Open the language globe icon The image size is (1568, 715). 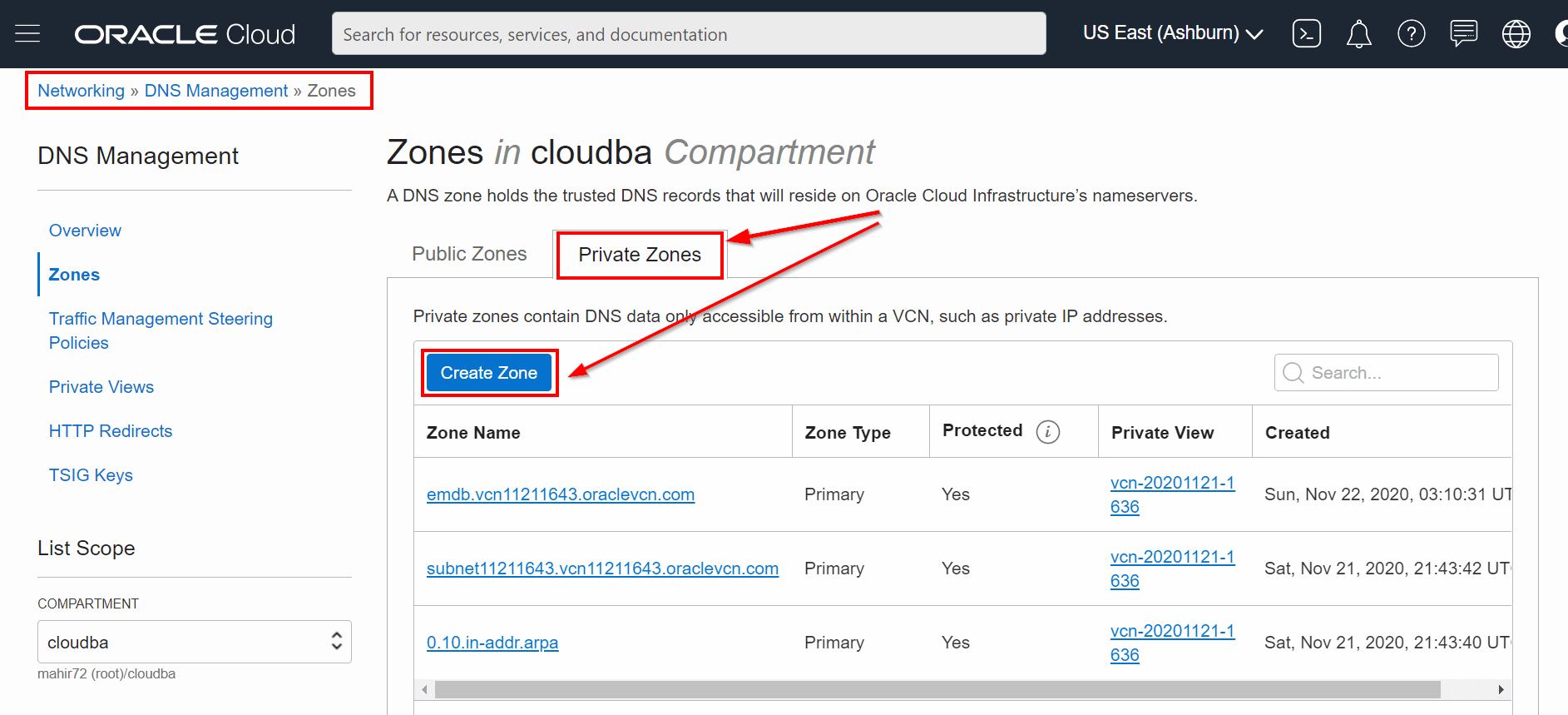(x=1516, y=34)
